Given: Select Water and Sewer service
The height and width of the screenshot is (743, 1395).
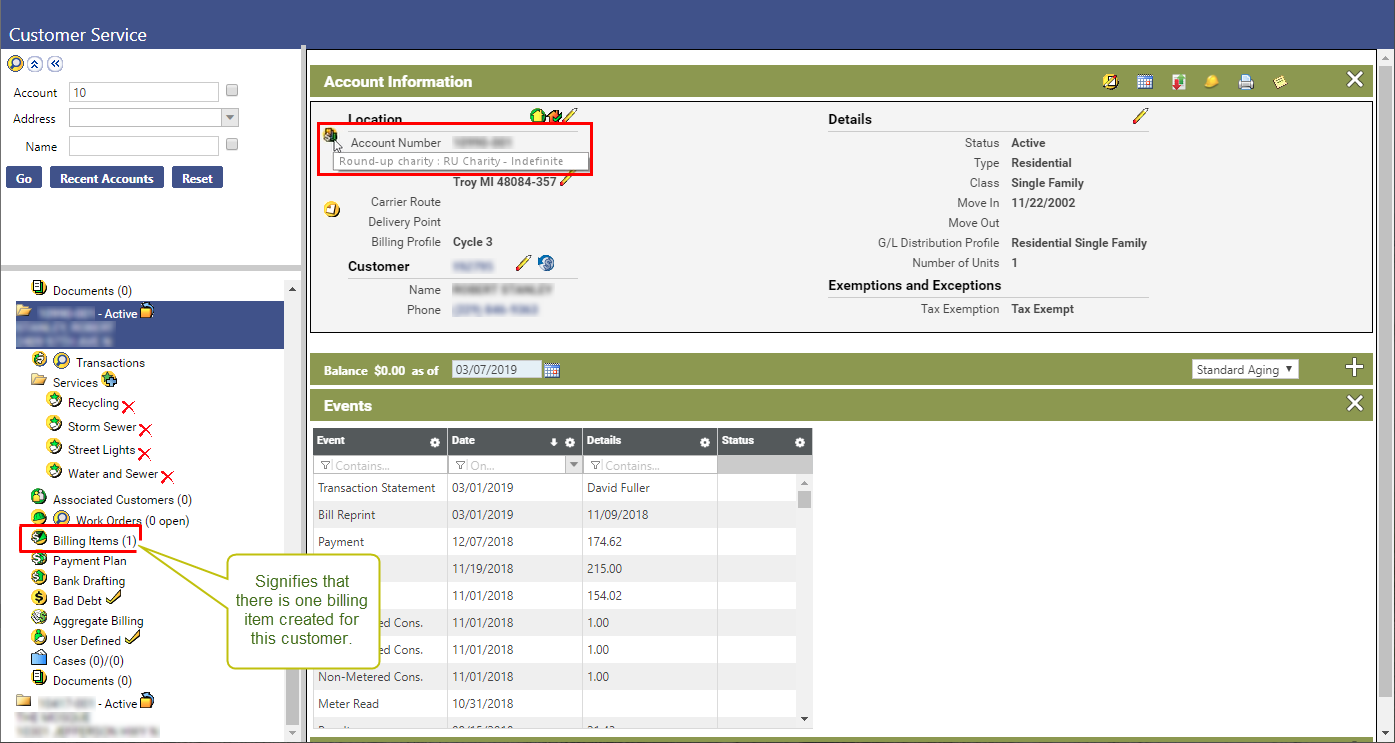Looking at the screenshot, I should [x=113, y=474].
